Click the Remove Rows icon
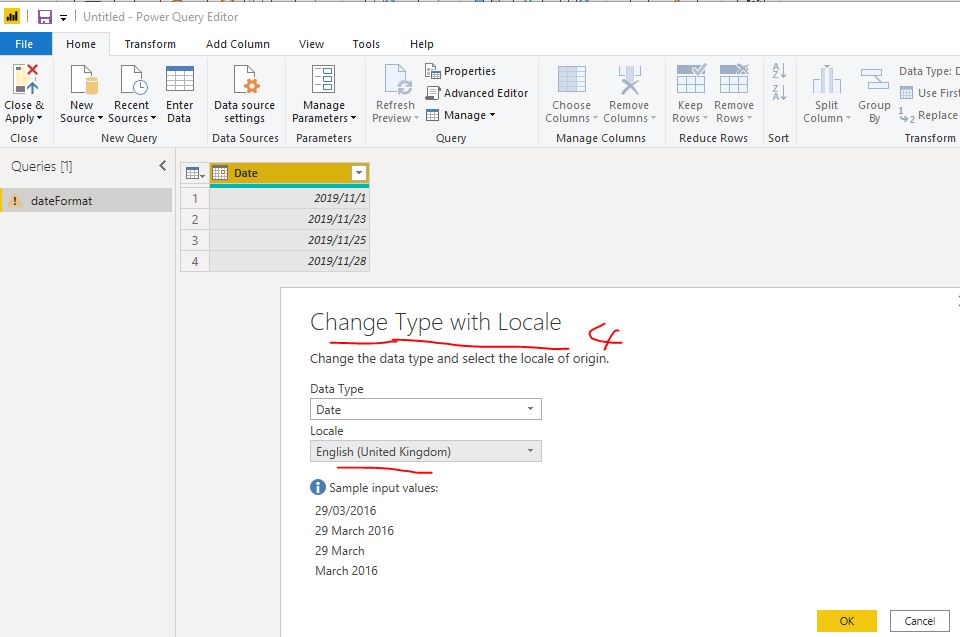This screenshot has height=637, width=960. point(733,78)
